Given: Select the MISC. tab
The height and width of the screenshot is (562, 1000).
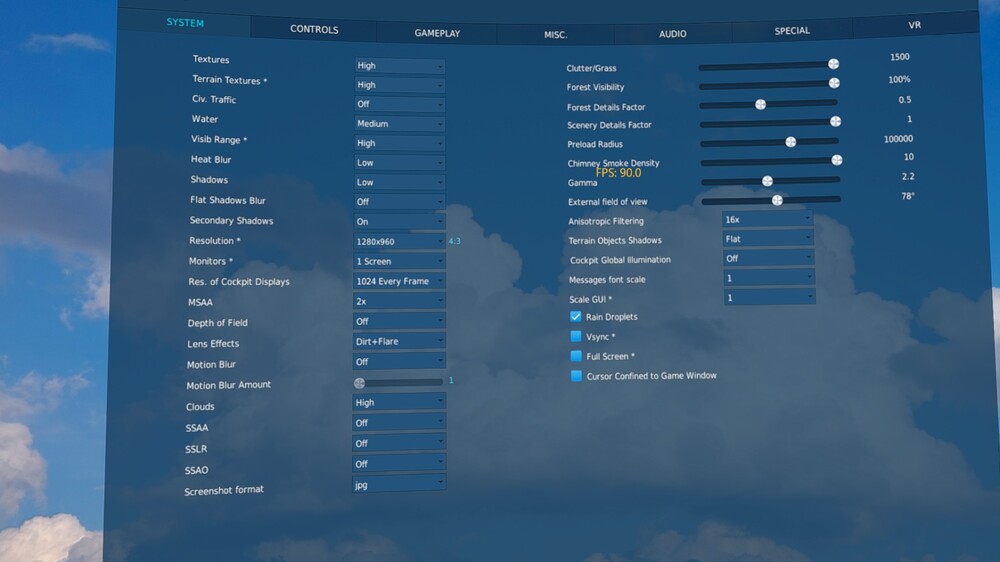Looking at the screenshot, I should click(555, 34).
